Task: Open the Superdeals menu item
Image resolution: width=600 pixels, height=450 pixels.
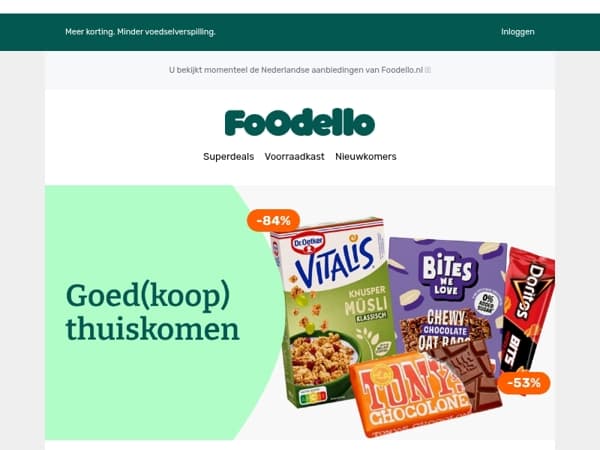Action: point(228,157)
